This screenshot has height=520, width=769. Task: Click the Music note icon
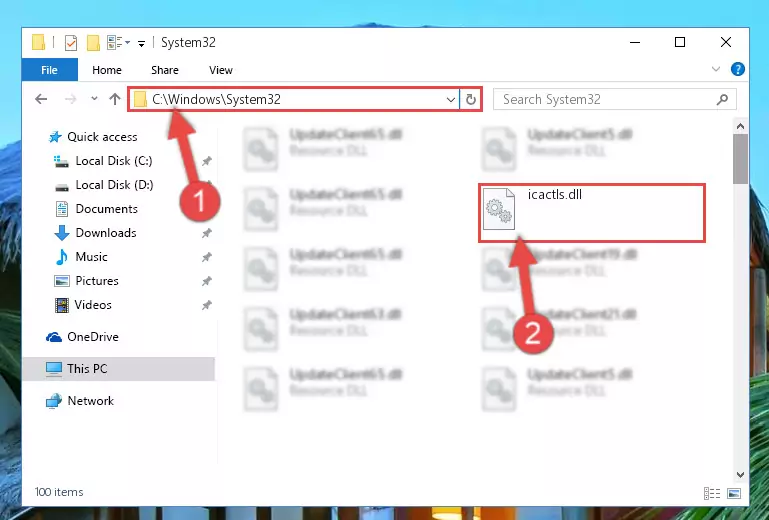coord(62,257)
